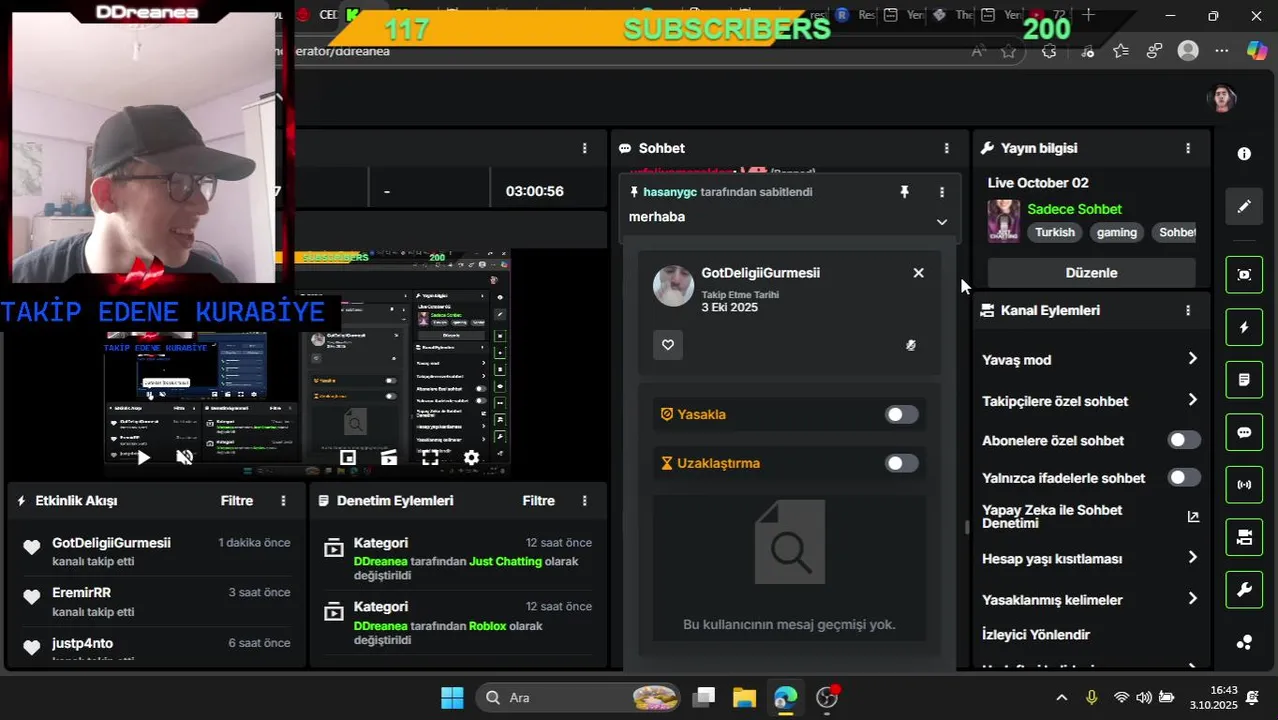This screenshot has width=1278, height=720.
Task: Open stream preview settings gear
Action: pos(471,458)
